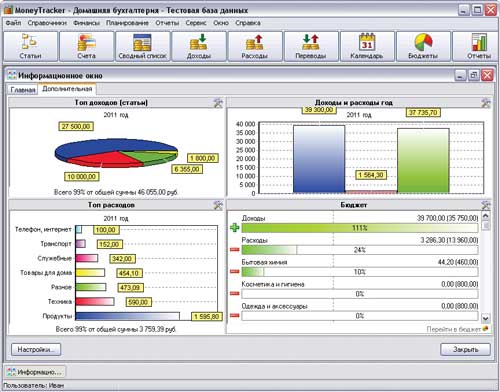Screen dimensions: 500x392
Task: Click the Товары для дома row label
Action: tap(46, 273)
